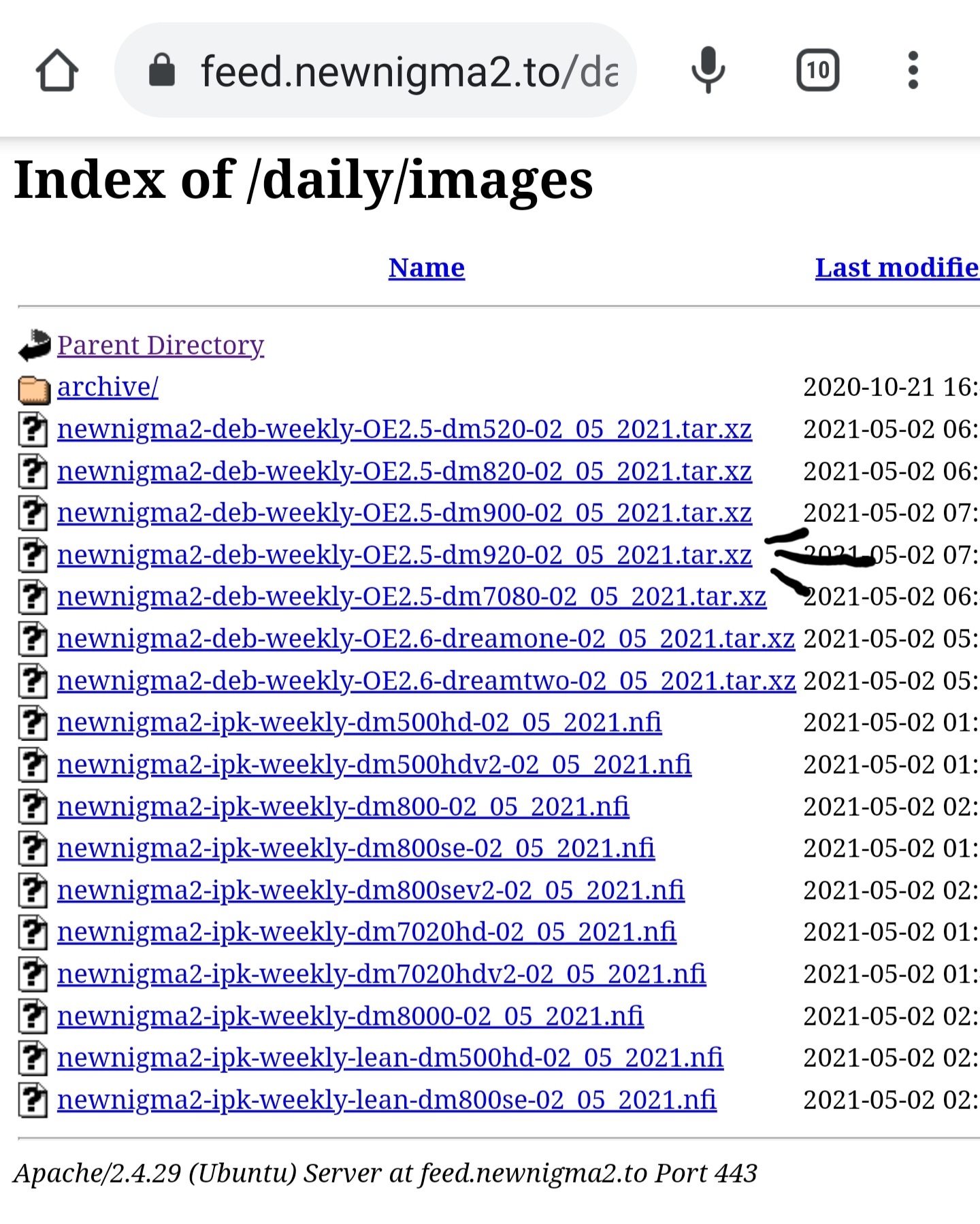Download the OE2.6 dreamone tar.xz image
Viewport: 980px width, 1224px height.
point(425,639)
